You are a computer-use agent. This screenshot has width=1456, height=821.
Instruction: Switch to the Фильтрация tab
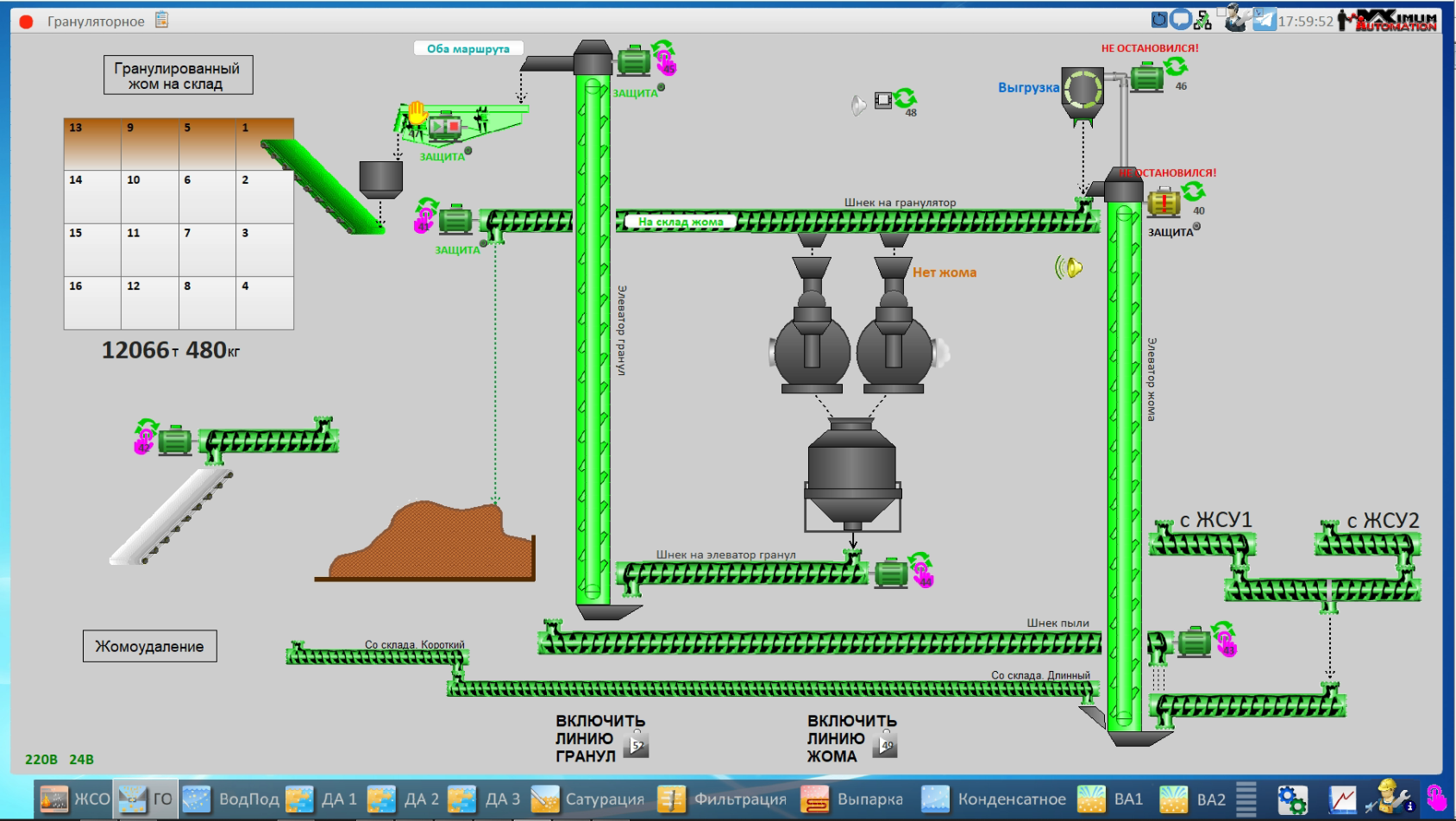pyautogui.click(x=723, y=799)
